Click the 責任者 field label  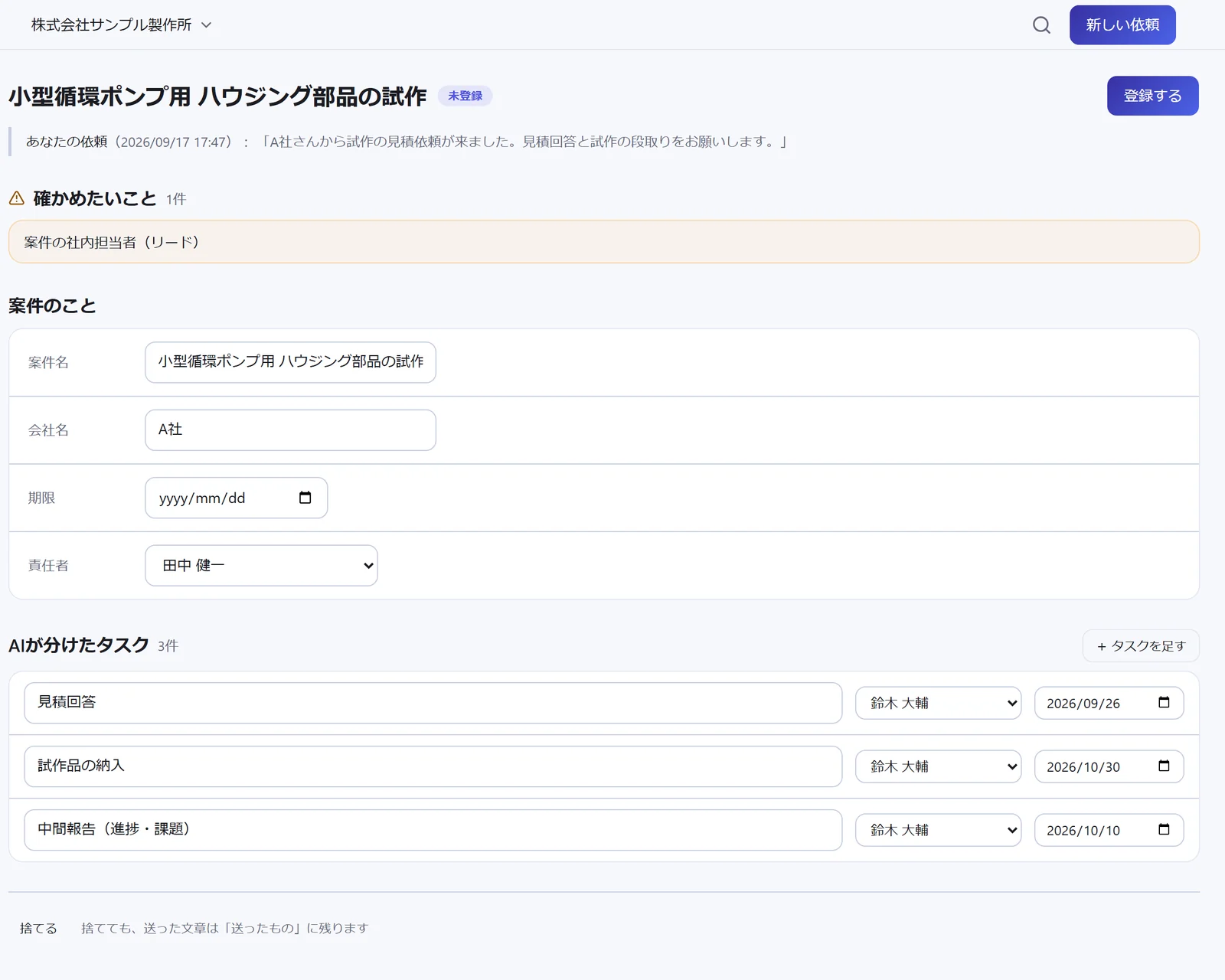48,566
